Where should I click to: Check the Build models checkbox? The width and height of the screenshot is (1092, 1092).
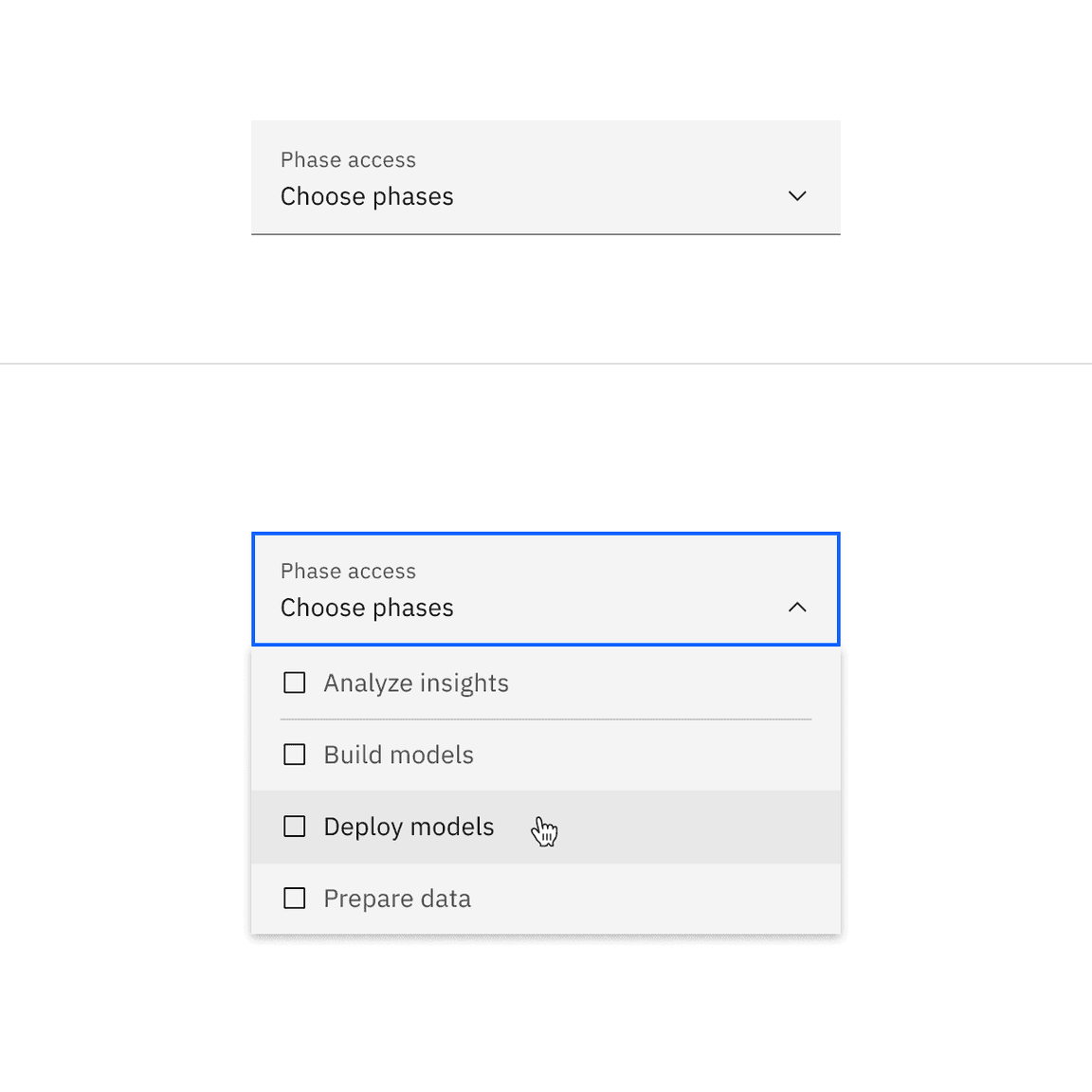294,755
